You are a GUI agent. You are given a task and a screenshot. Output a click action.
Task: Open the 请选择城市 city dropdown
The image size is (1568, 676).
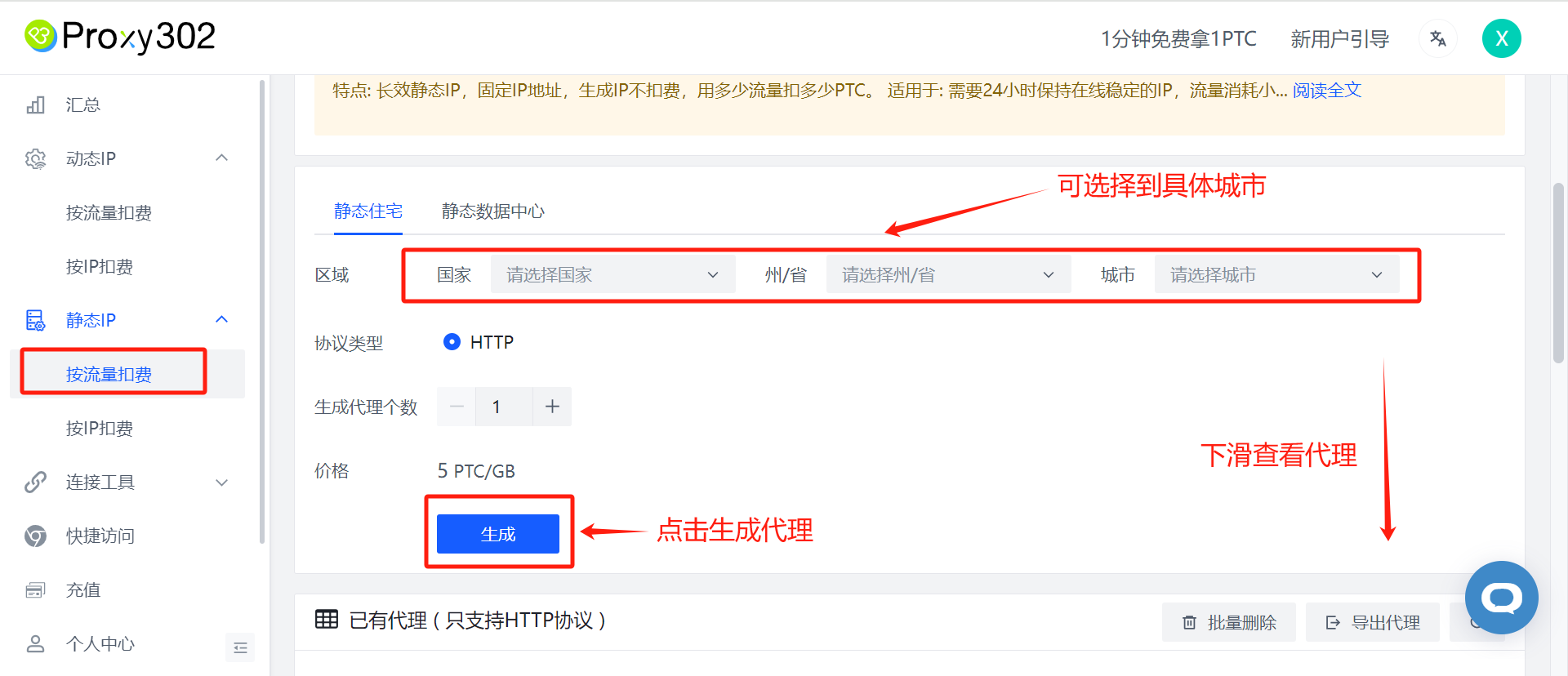1276,274
